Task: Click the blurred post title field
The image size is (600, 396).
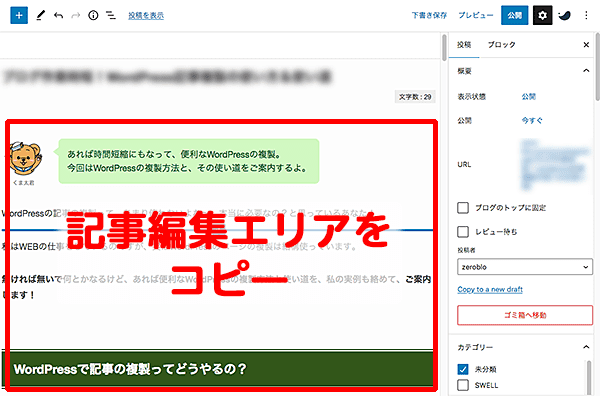Action: pyautogui.click(x=167, y=77)
